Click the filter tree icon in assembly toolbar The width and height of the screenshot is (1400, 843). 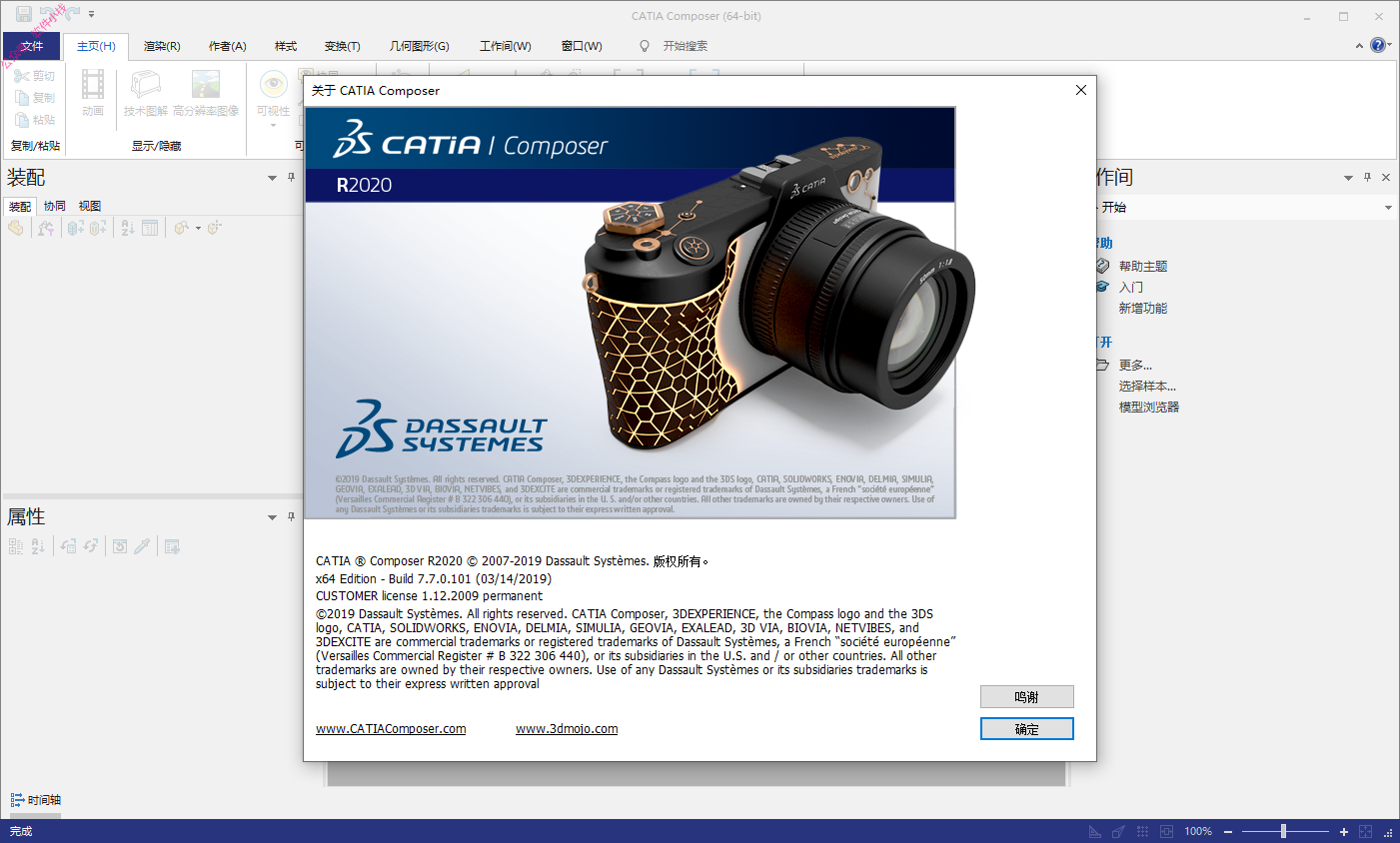click(x=46, y=228)
